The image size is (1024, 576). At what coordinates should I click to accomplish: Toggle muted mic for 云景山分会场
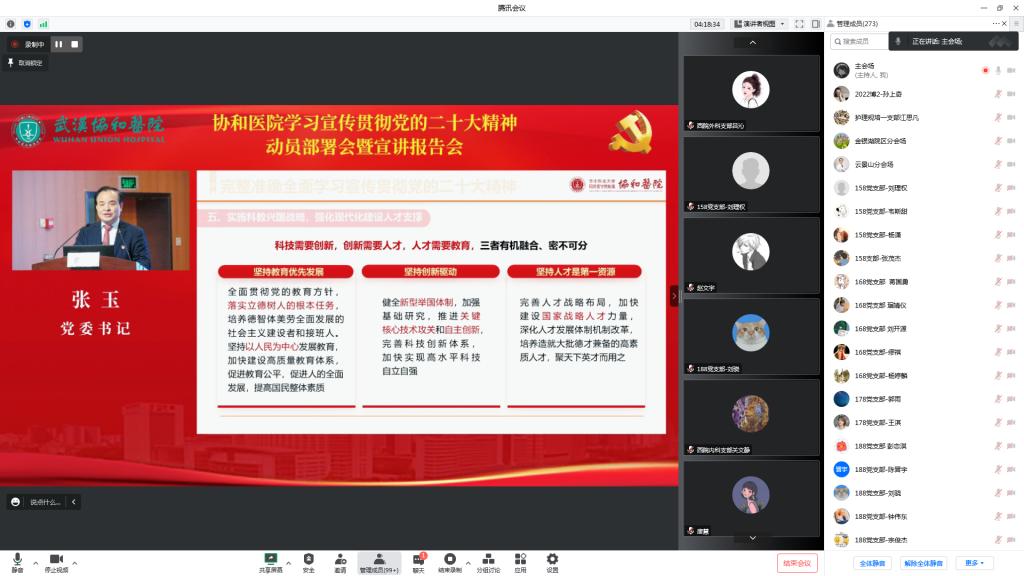pos(999,165)
